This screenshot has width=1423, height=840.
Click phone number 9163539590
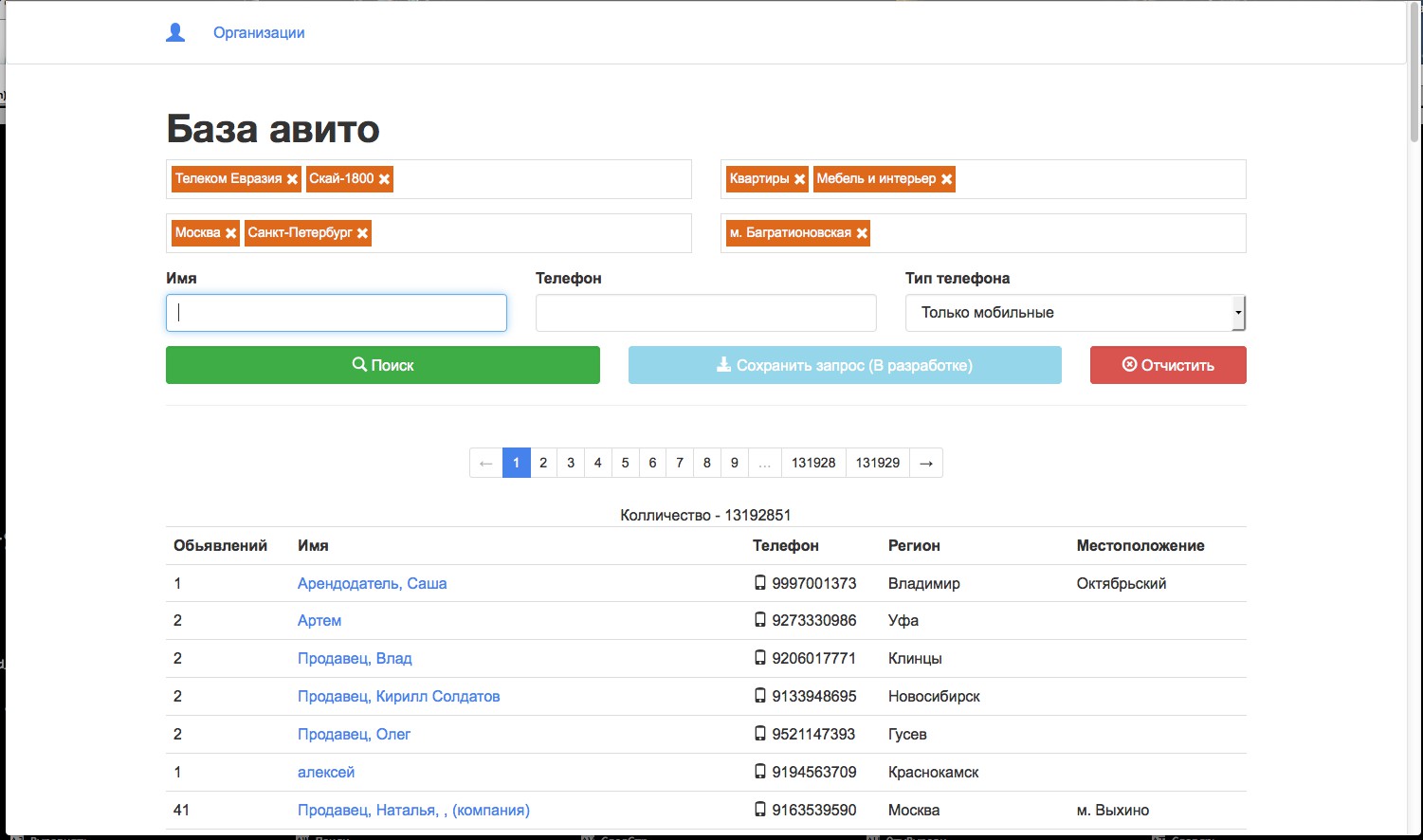tap(814, 810)
